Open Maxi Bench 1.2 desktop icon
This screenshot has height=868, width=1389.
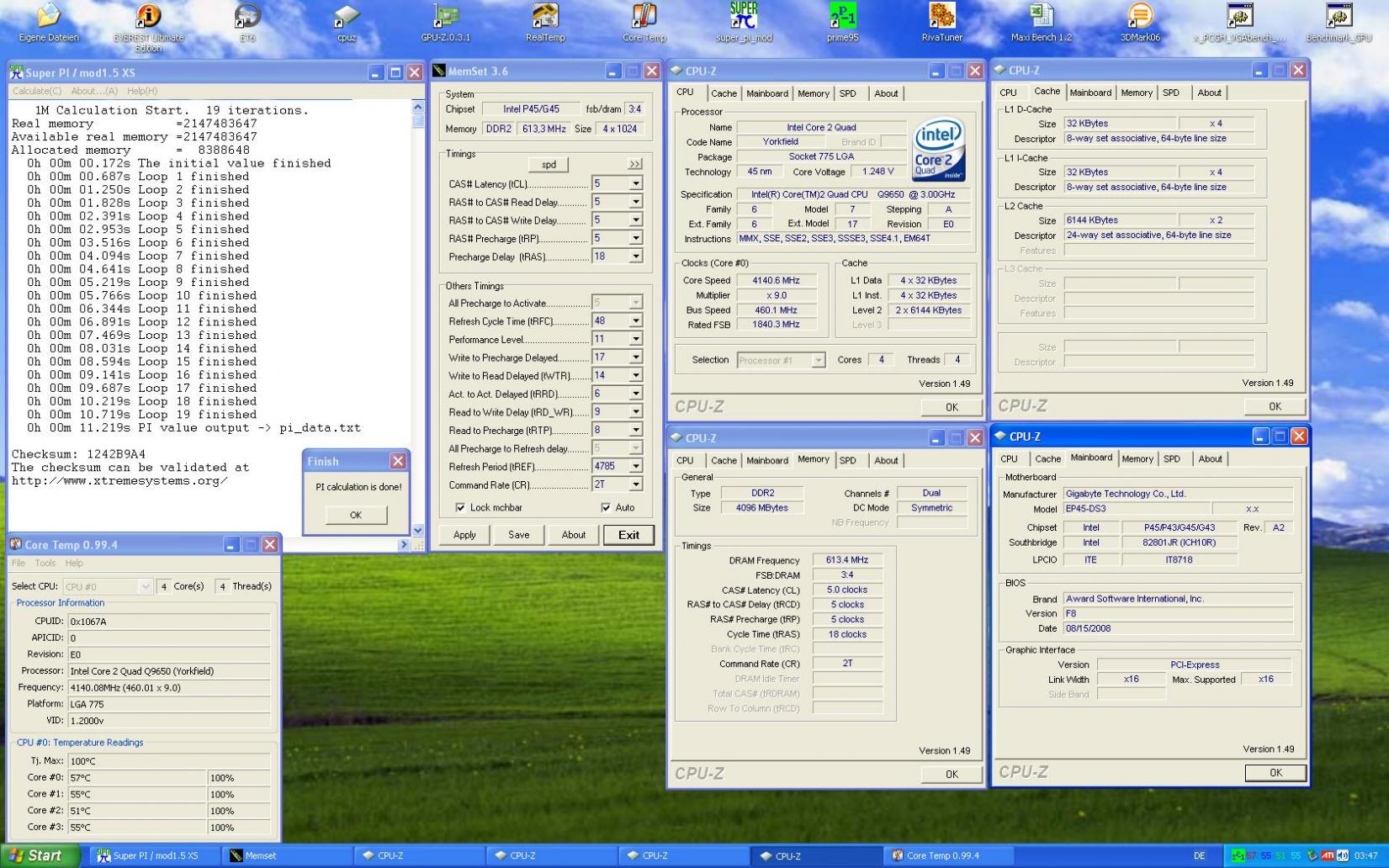1041,17
